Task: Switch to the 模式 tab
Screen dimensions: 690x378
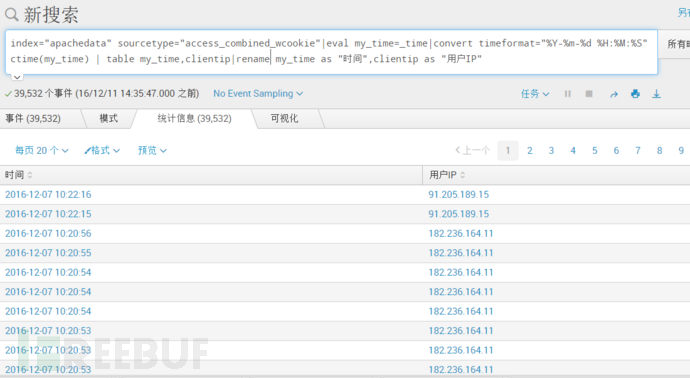Action: click(x=108, y=118)
